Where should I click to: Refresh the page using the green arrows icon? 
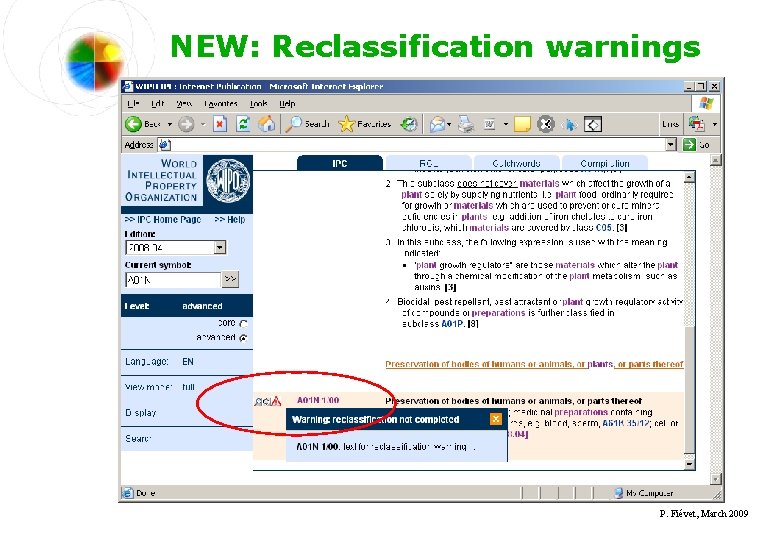pyautogui.click(x=243, y=124)
